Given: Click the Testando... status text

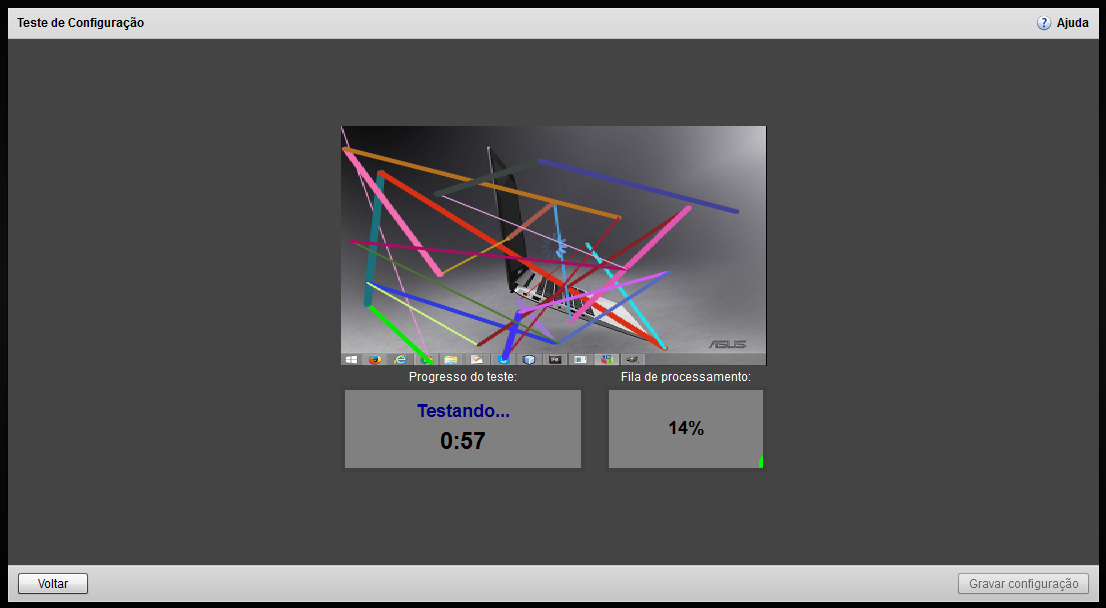Looking at the screenshot, I should coord(463,411).
